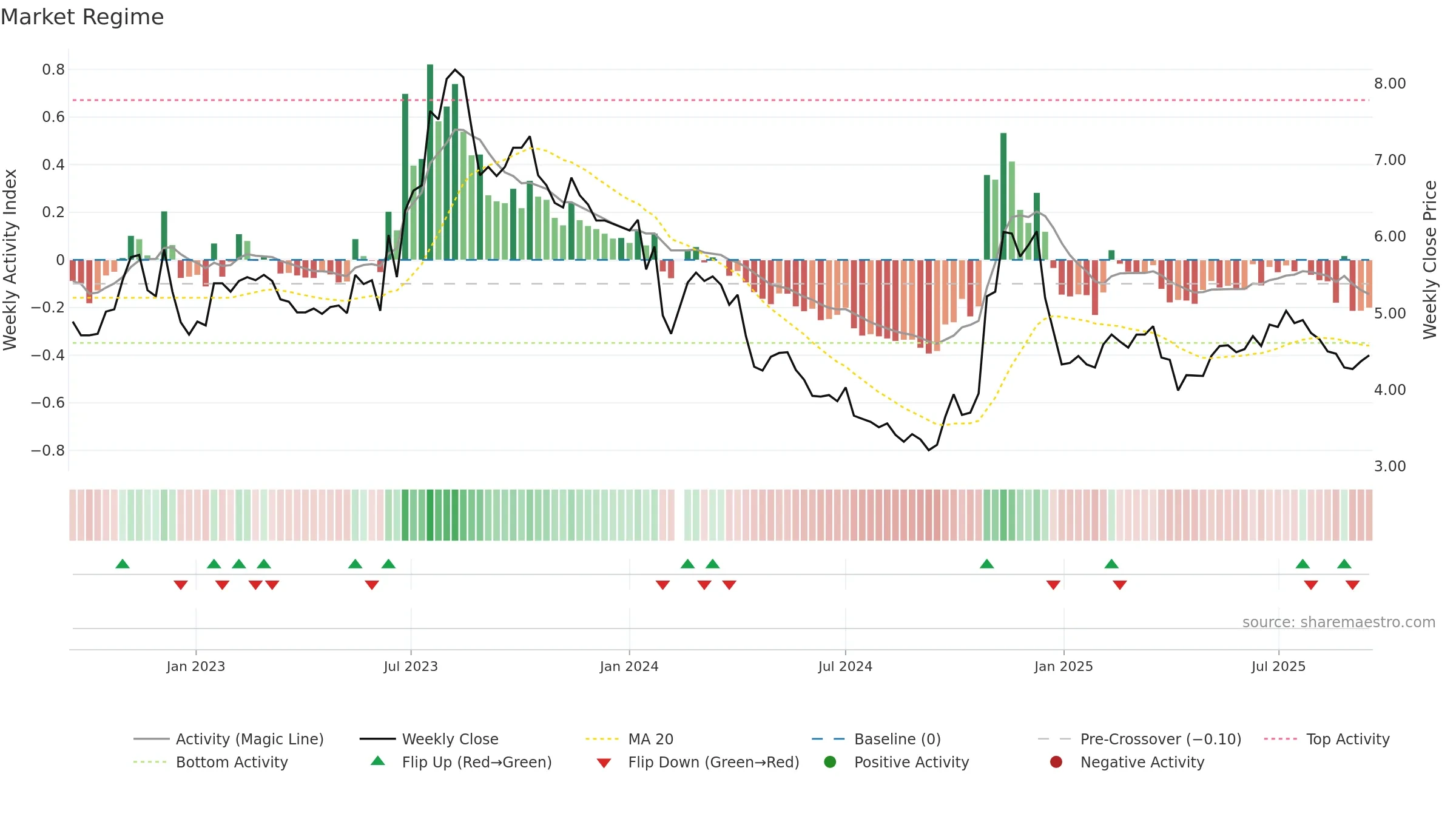1456x819 pixels.
Task: Toggle the Top Activity legend entry
Action: click(x=1327, y=739)
